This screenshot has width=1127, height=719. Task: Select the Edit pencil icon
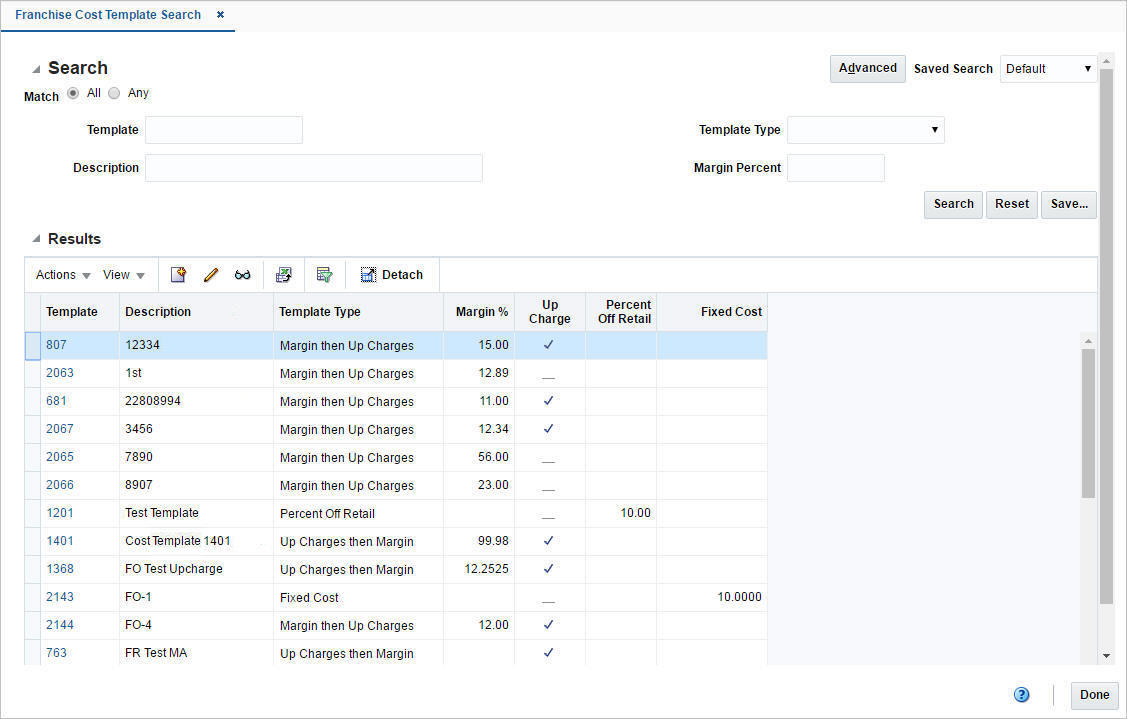(211, 273)
